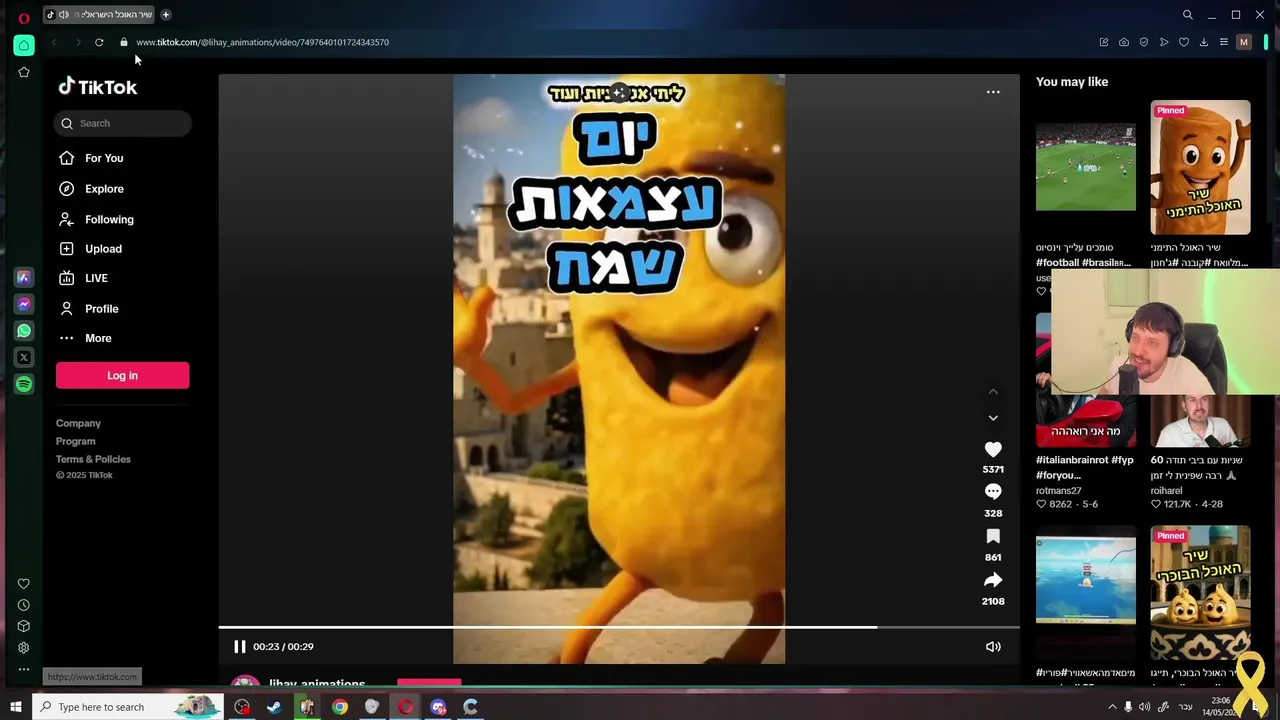Open the Explore page
Screen dimensions: 1280x720
tap(104, 189)
